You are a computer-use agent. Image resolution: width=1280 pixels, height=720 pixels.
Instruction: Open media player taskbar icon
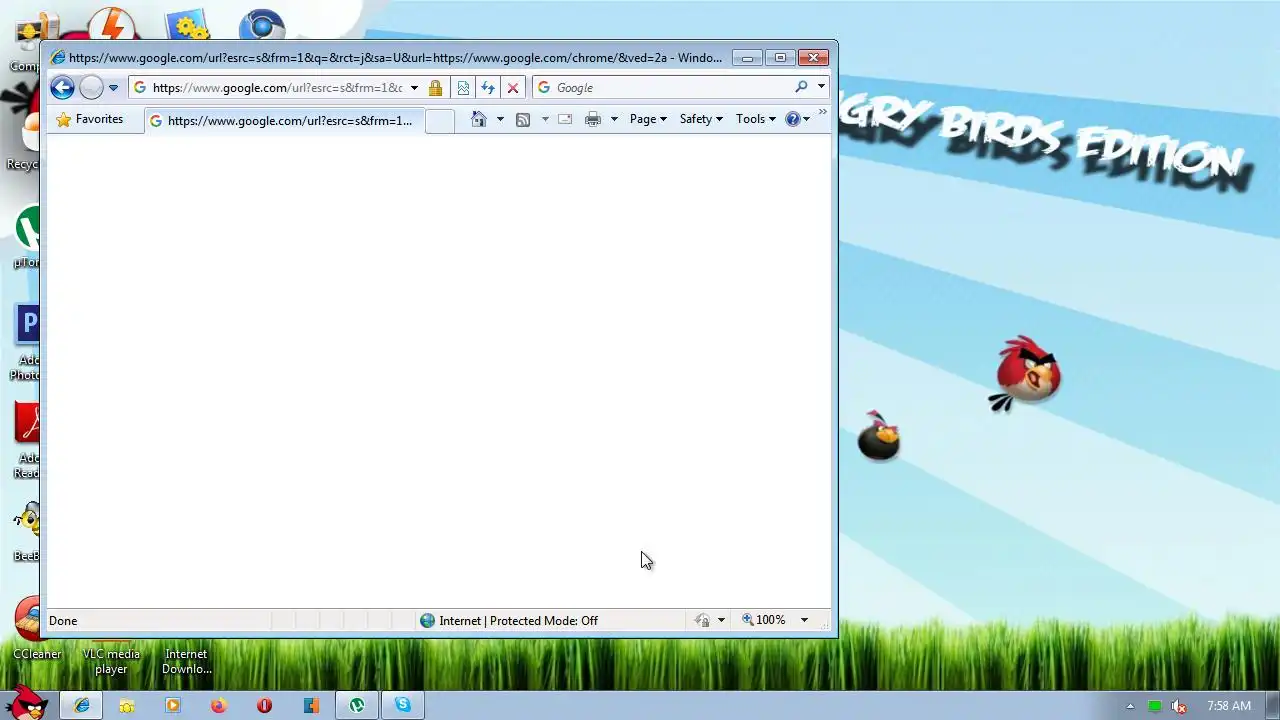click(173, 705)
